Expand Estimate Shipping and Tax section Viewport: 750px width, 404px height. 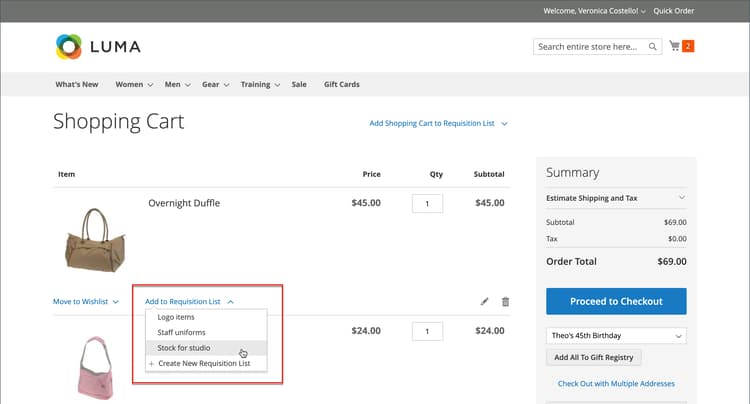pyautogui.click(x=616, y=198)
